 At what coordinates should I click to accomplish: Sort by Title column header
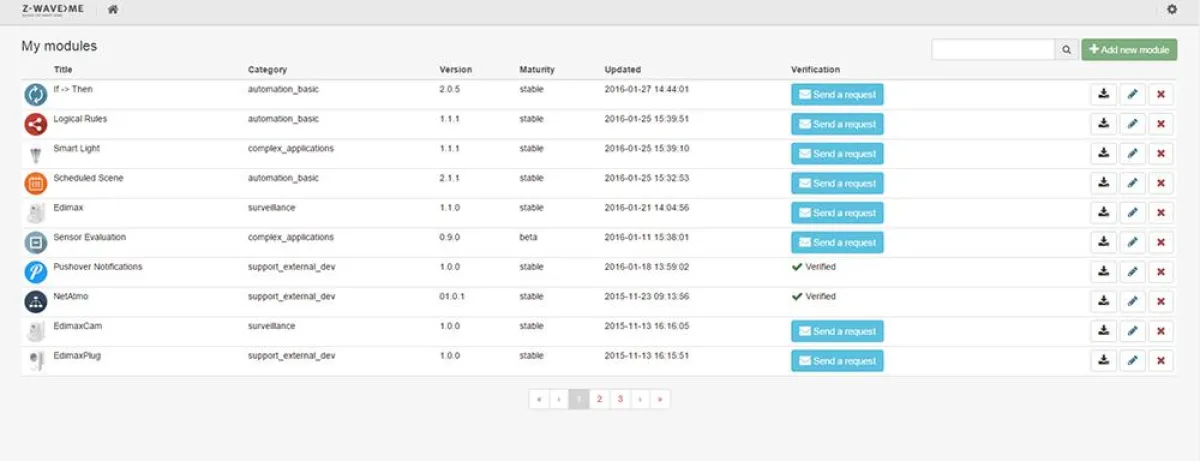pyautogui.click(x=63, y=70)
